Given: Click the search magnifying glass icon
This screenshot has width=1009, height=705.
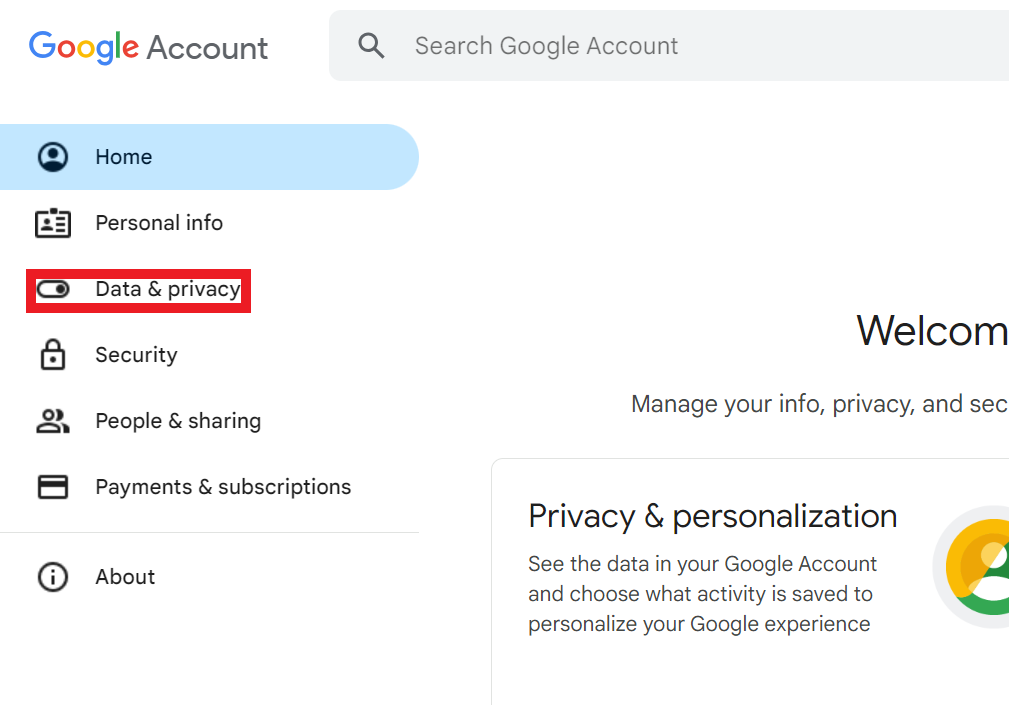Looking at the screenshot, I should click(x=371, y=45).
